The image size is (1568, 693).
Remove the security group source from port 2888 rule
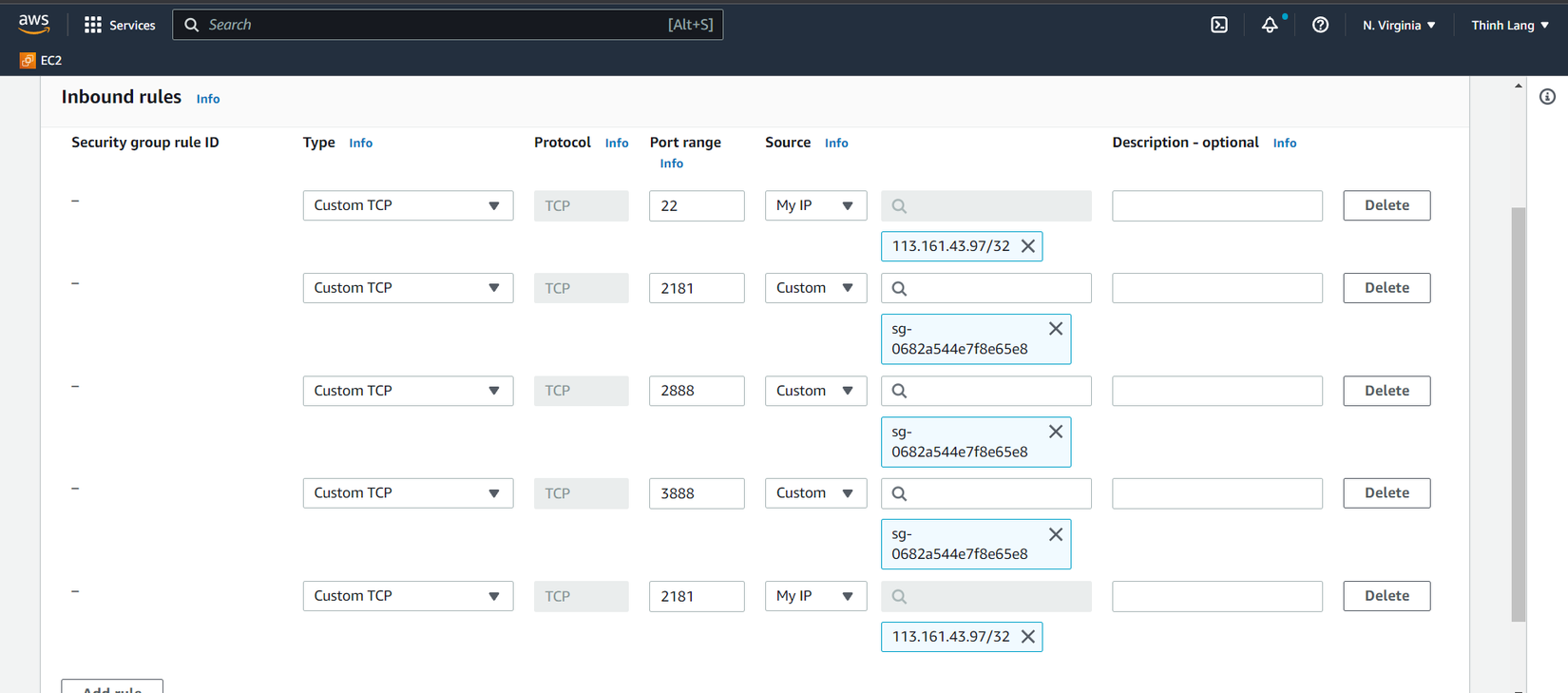(1055, 432)
